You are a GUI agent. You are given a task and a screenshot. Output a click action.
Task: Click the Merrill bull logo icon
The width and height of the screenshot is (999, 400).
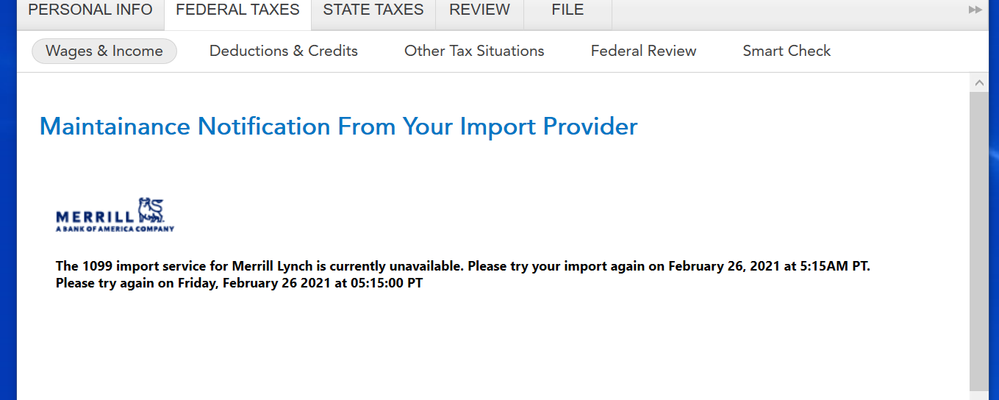(151, 210)
